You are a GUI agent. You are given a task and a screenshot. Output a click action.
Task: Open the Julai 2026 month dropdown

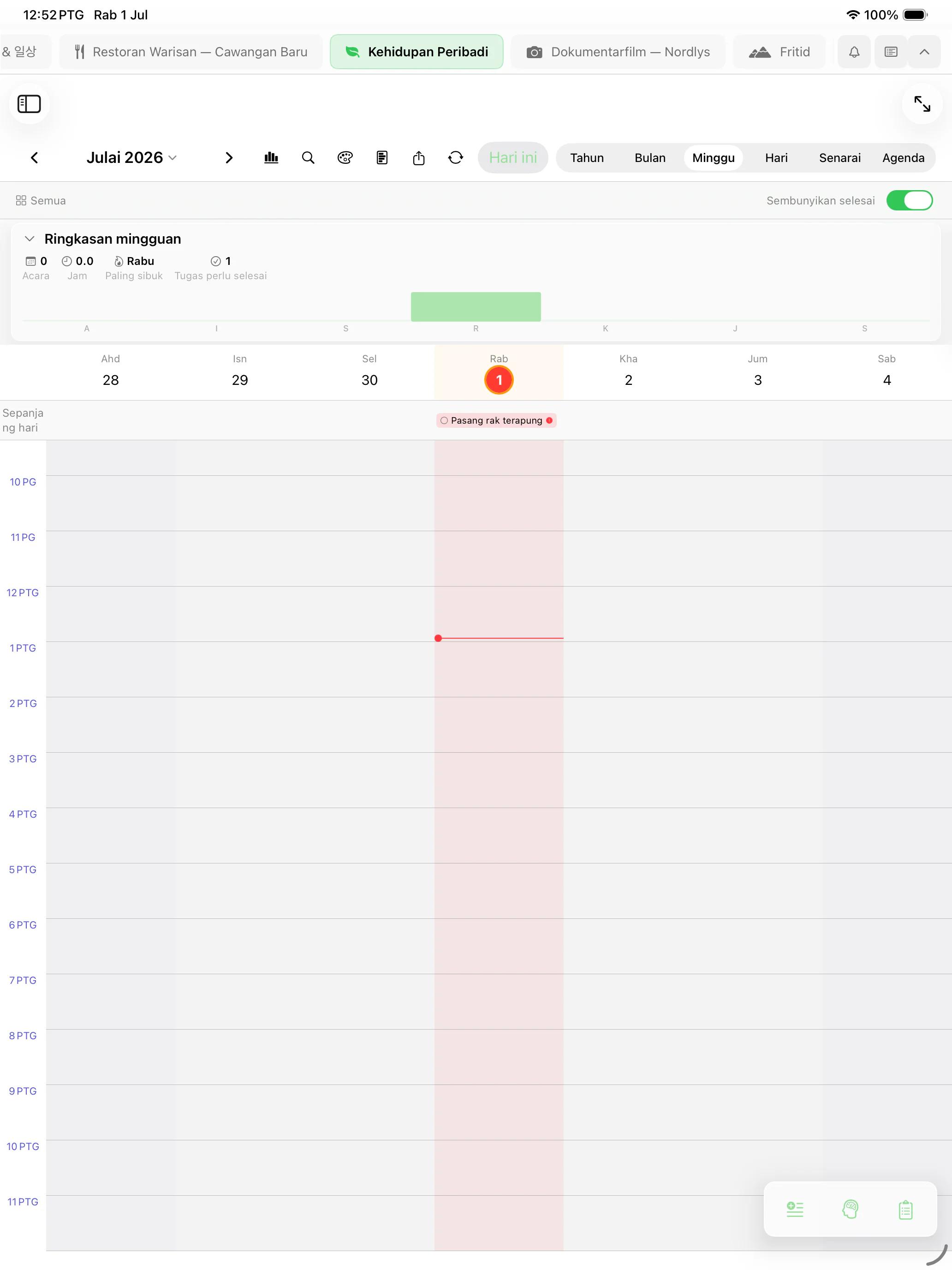tap(131, 158)
